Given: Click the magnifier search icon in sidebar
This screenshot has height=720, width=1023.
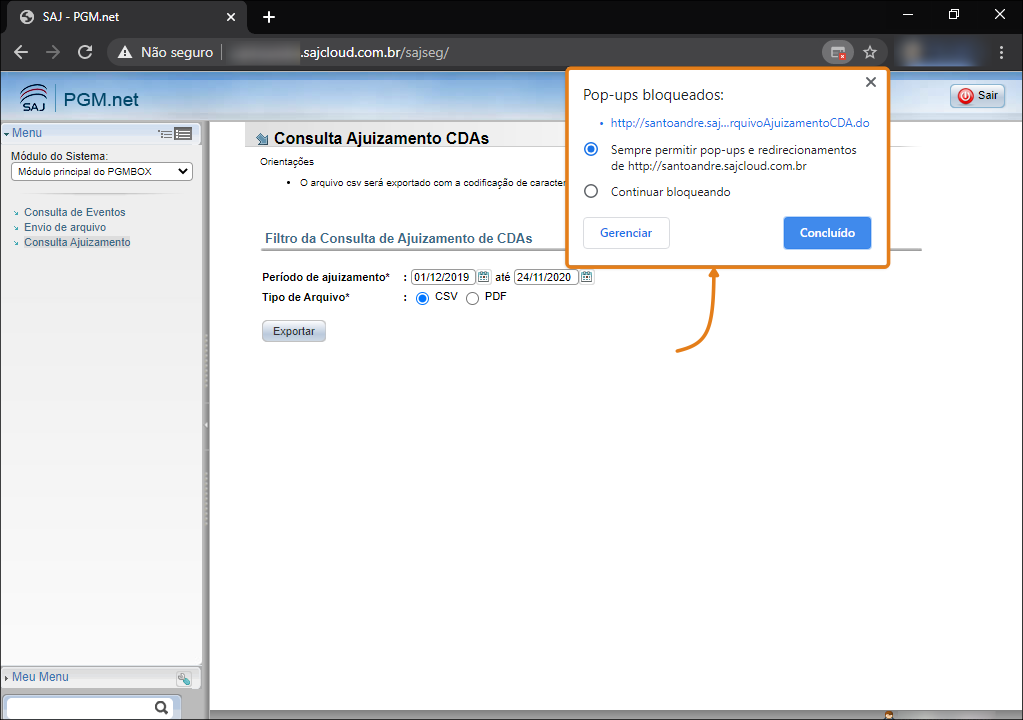Looking at the screenshot, I should click(x=161, y=707).
